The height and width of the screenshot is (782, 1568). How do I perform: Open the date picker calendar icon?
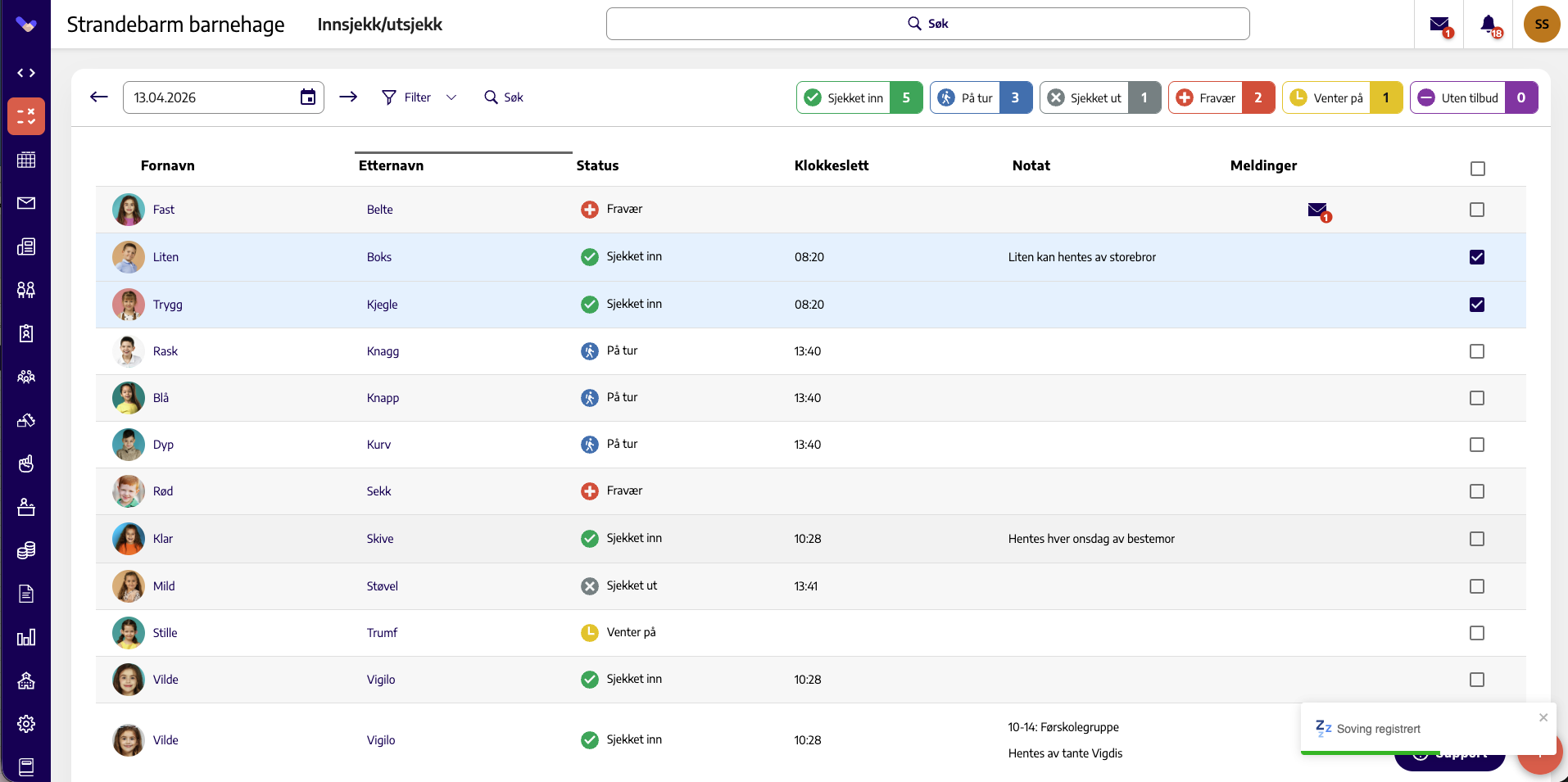point(308,97)
